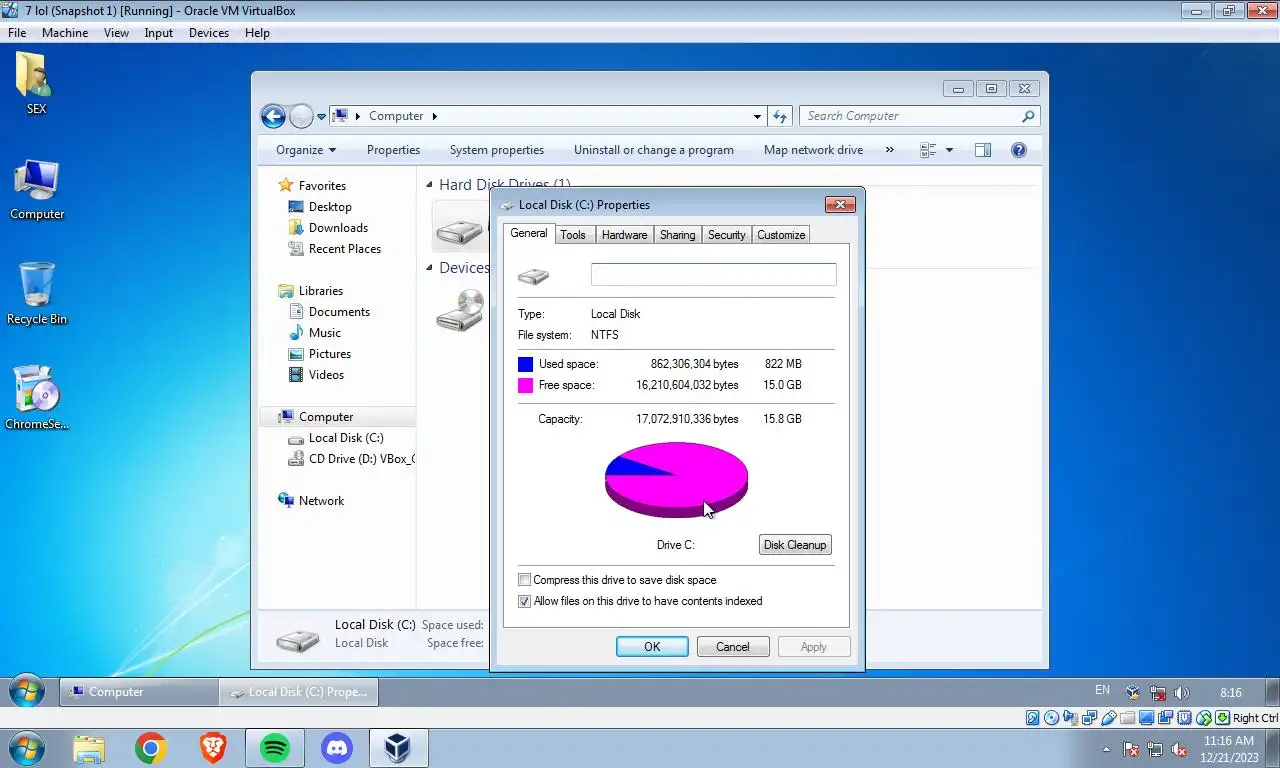
Task: Select Downloads in Favorites
Action: coord(338,228)
